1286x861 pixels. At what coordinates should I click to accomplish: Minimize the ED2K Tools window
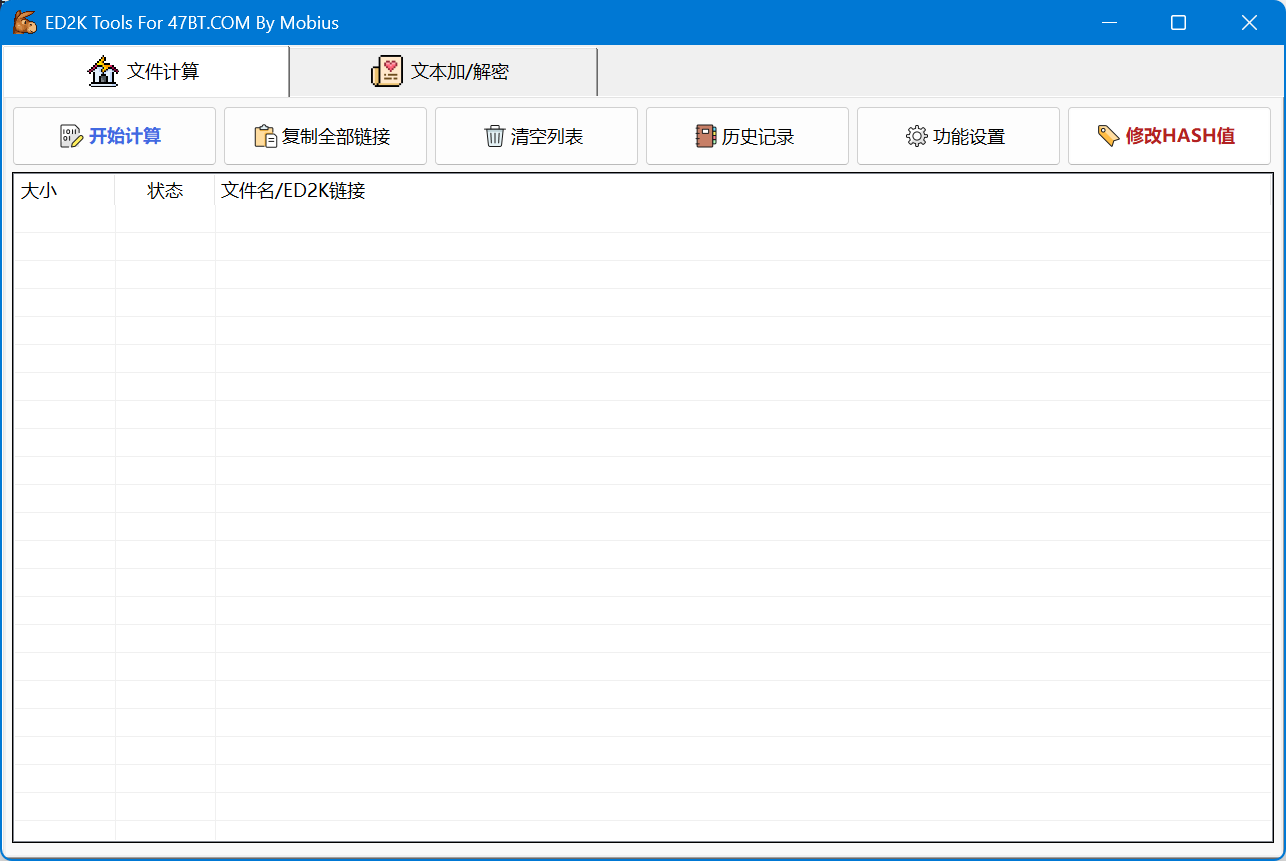tap(1108, 22)
